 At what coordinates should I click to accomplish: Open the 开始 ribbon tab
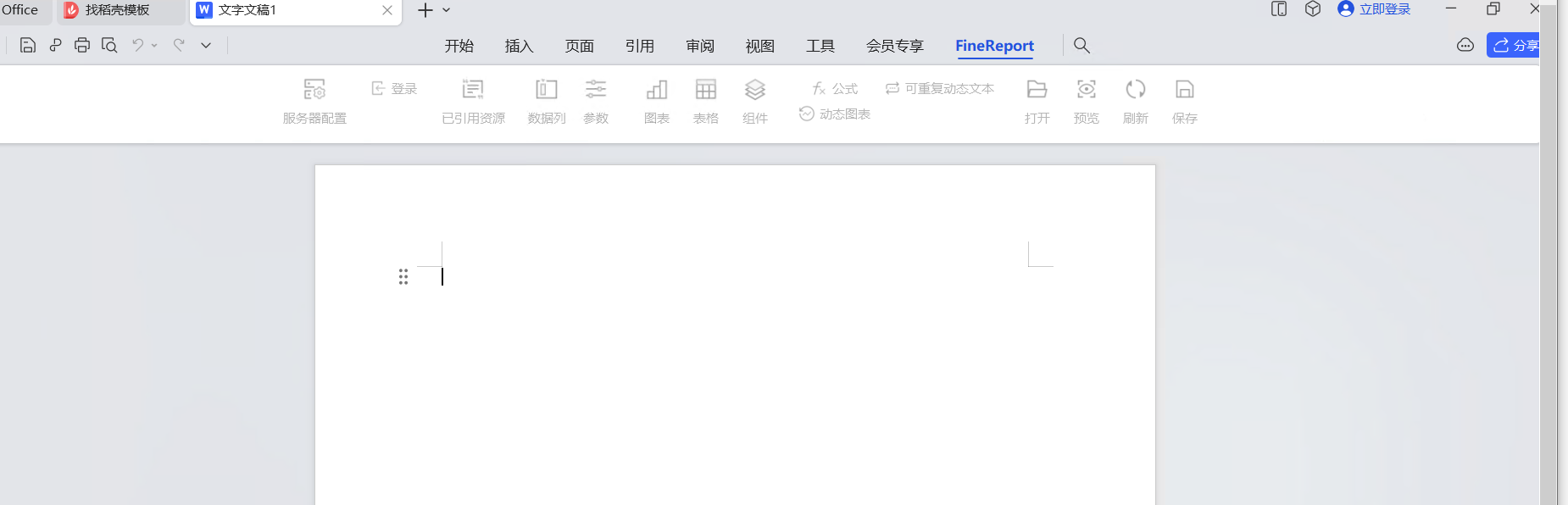[x=459, y=46]
